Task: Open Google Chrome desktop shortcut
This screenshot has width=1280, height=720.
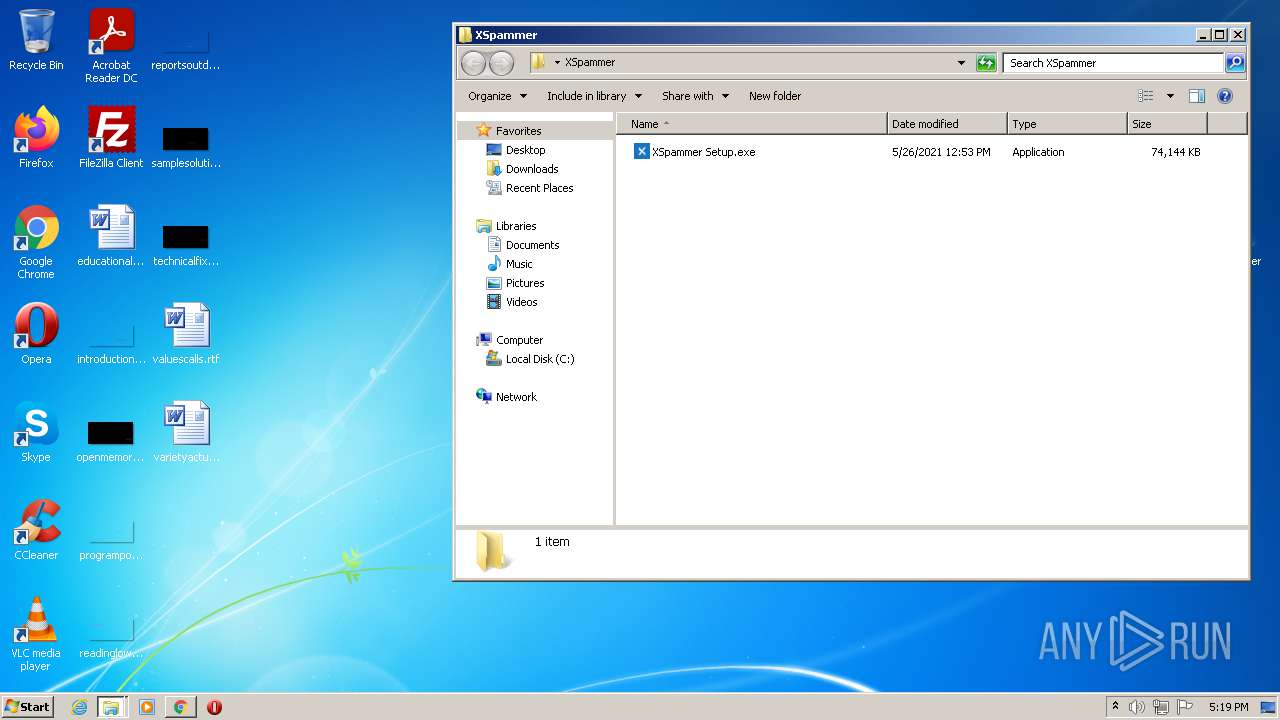Action: pyautogui.click(x=36, y=242)
